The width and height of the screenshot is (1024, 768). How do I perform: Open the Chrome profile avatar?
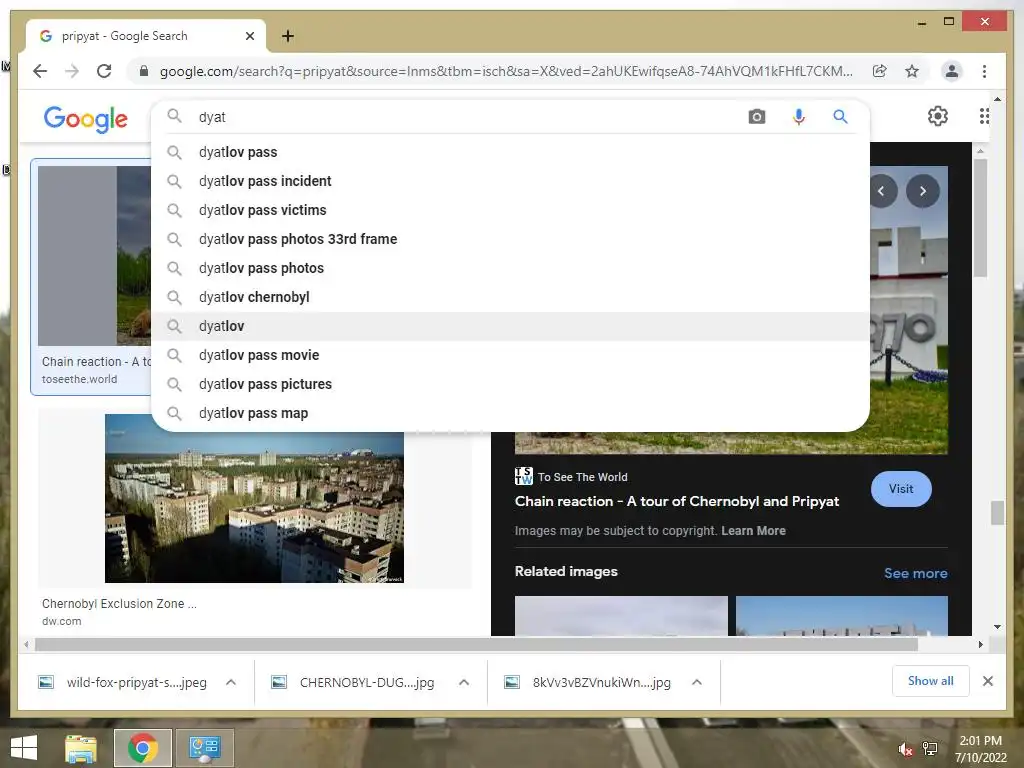coord(952,71)
